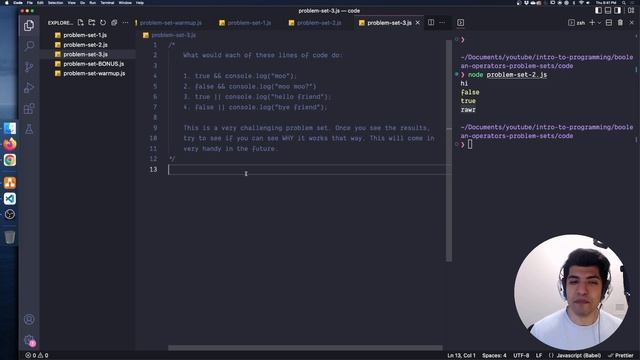Open the Help menu
This screenshot has width=640, height=360.
tap(140, 2)
